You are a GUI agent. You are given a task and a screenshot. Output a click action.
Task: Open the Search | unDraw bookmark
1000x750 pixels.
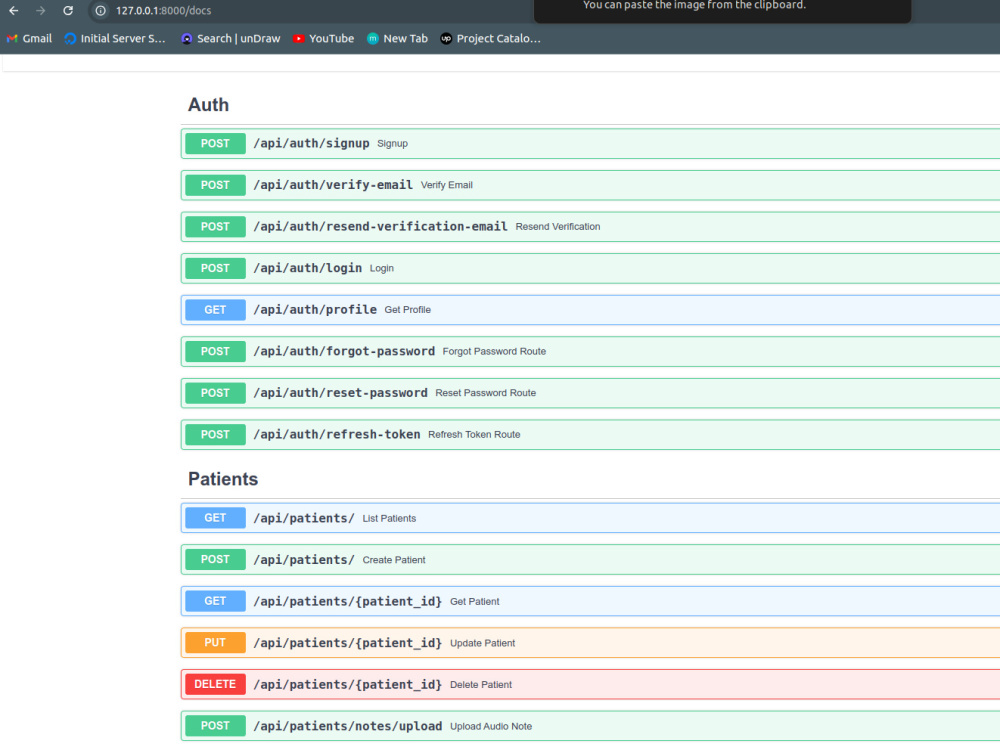[231, 38]
